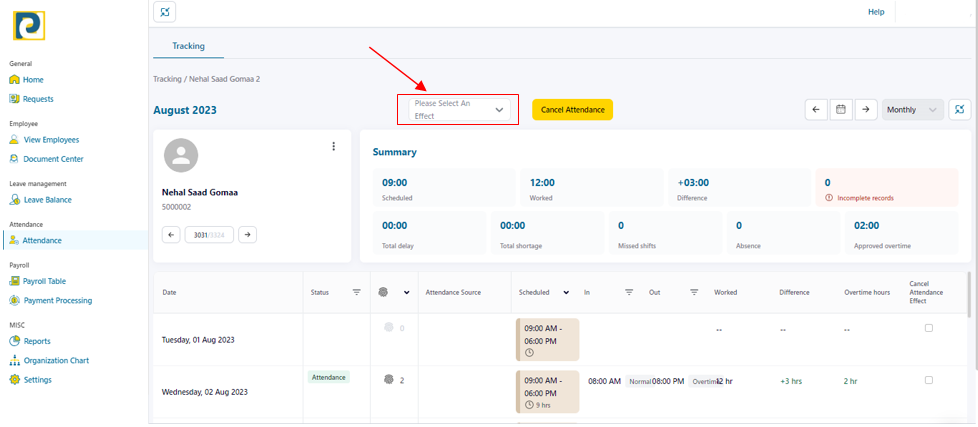Open employee card three-dot menu

click(334, 146)
